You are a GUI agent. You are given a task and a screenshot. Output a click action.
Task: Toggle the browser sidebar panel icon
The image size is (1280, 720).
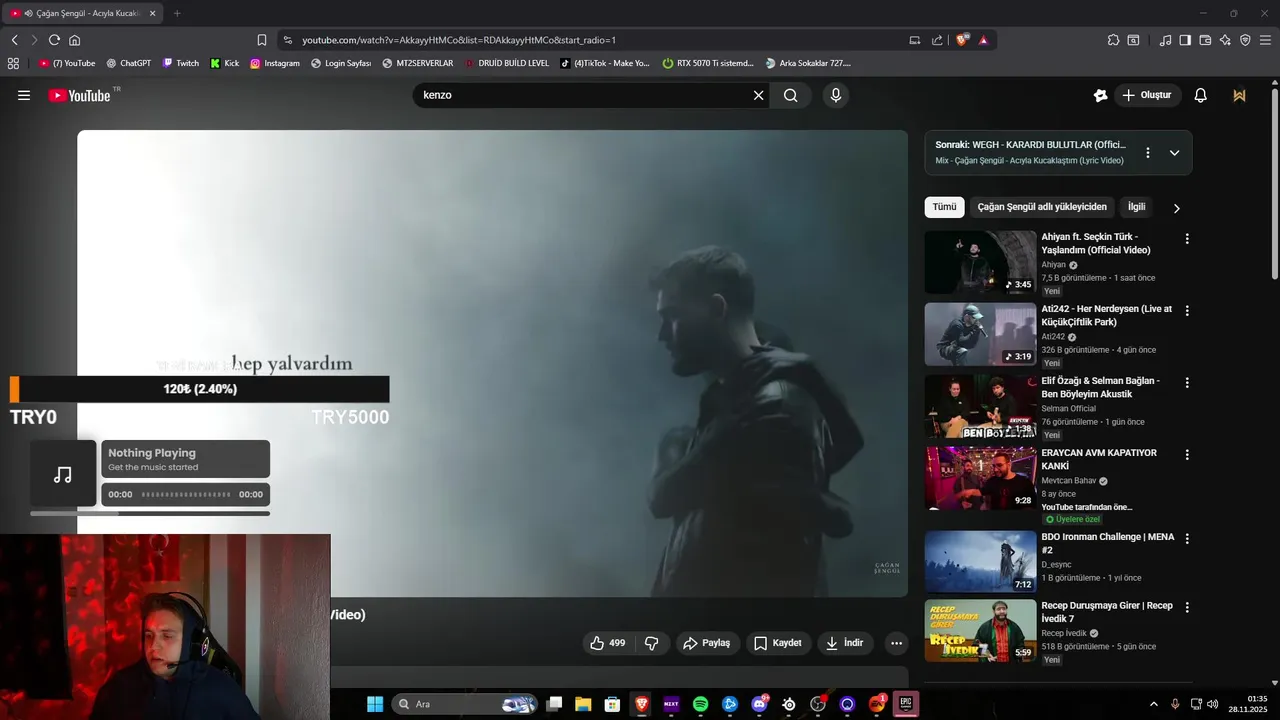click(1185, 40)
